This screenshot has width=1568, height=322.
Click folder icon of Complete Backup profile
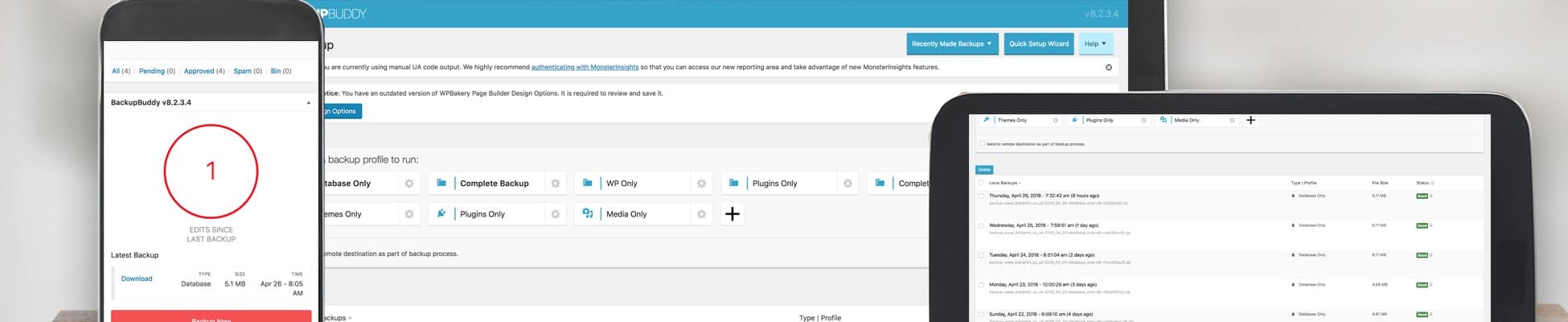[441, 183]
